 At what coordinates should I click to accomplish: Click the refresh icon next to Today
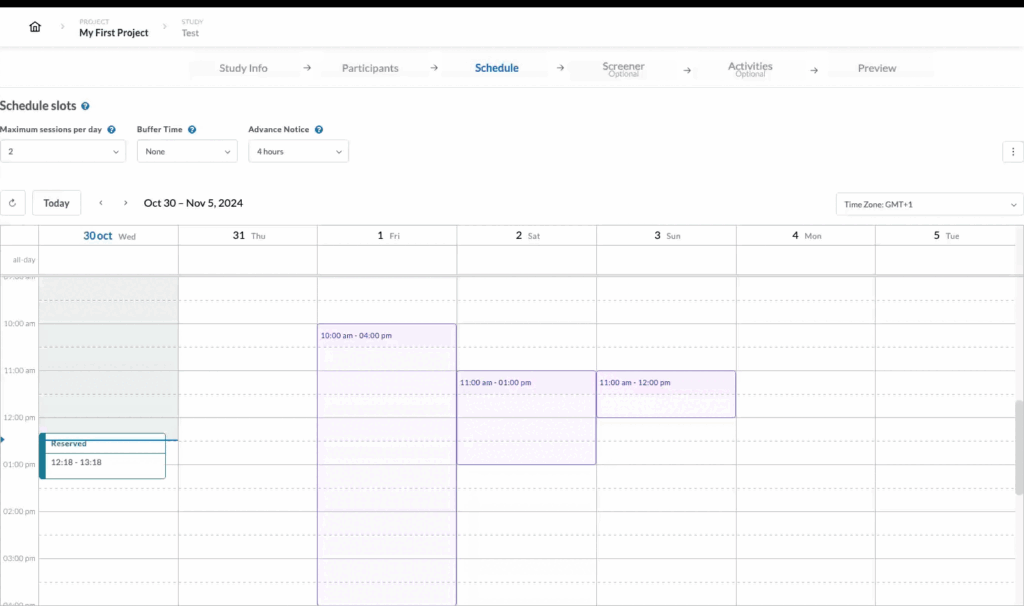tap(12, 202)
